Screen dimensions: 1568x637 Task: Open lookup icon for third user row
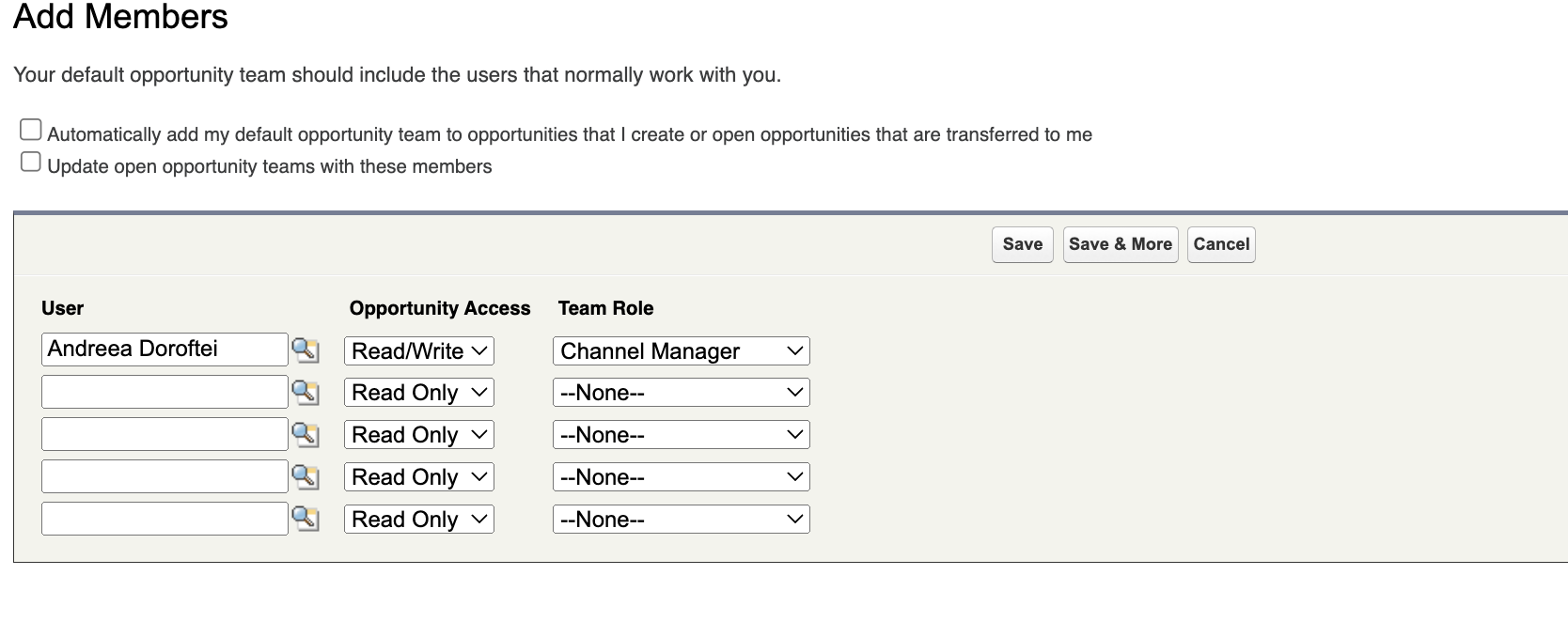[x=305, y=434]
